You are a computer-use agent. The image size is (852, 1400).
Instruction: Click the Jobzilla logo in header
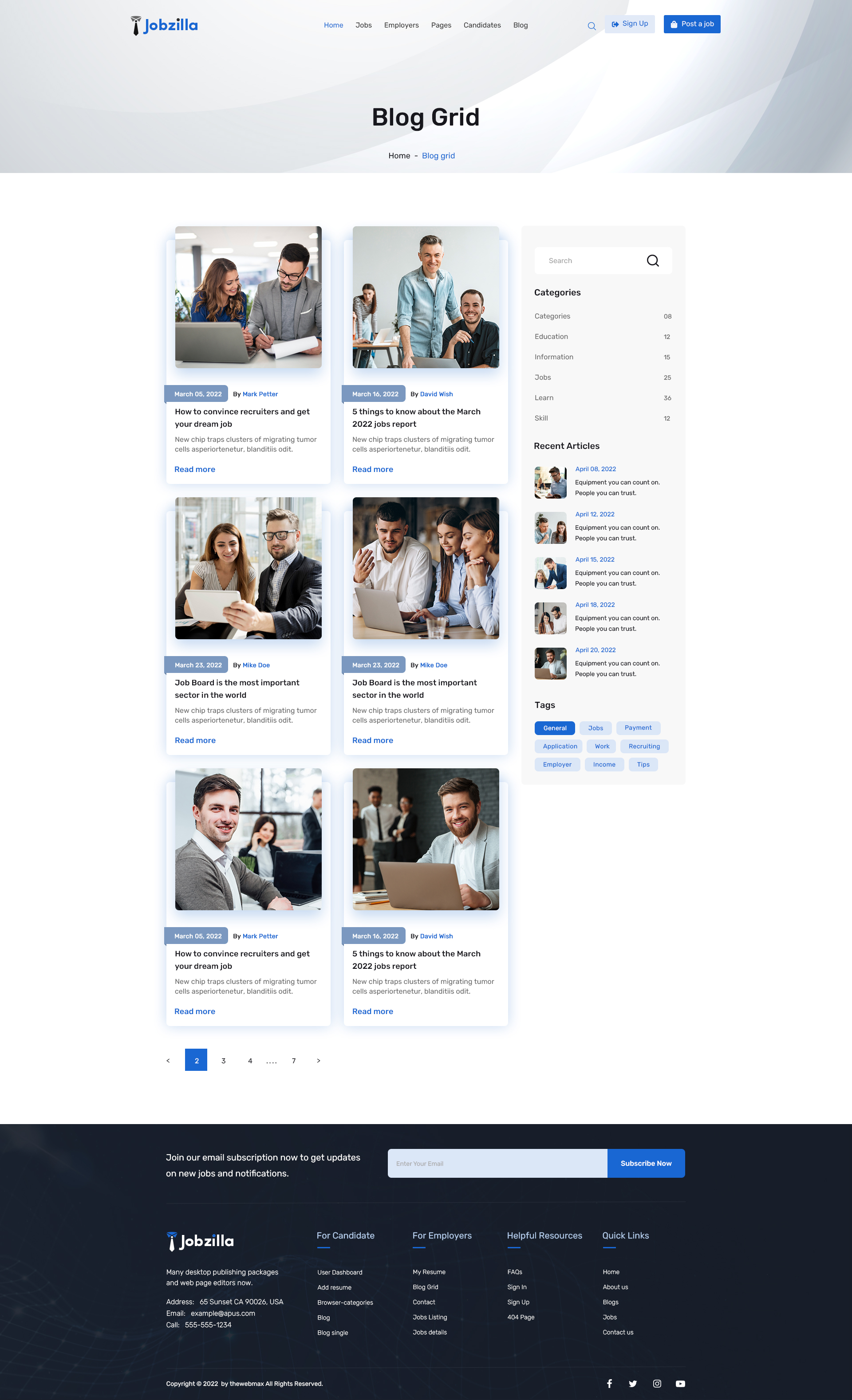point(164,25)
